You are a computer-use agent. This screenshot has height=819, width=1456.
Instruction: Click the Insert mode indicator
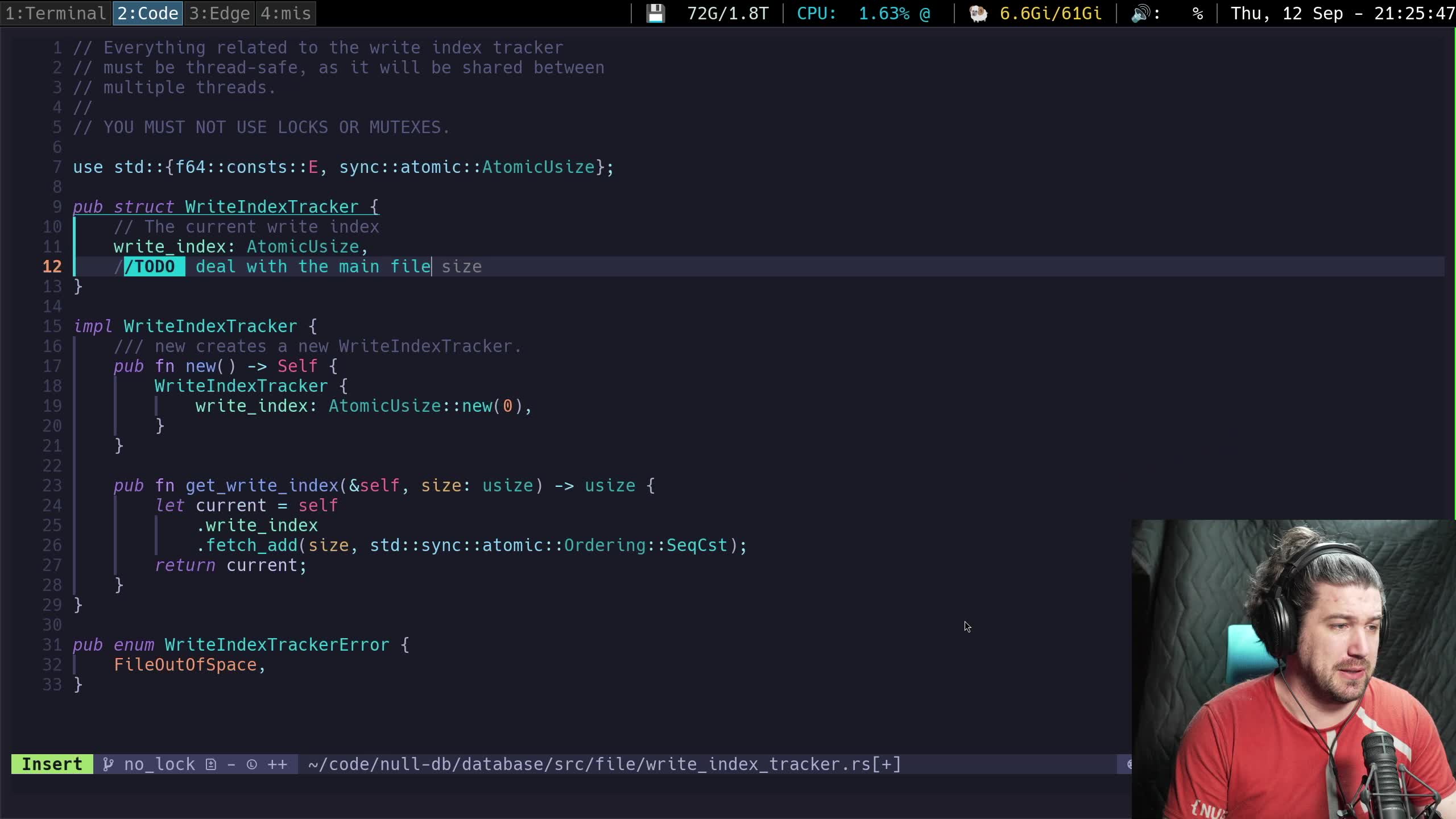pos(52,764)
